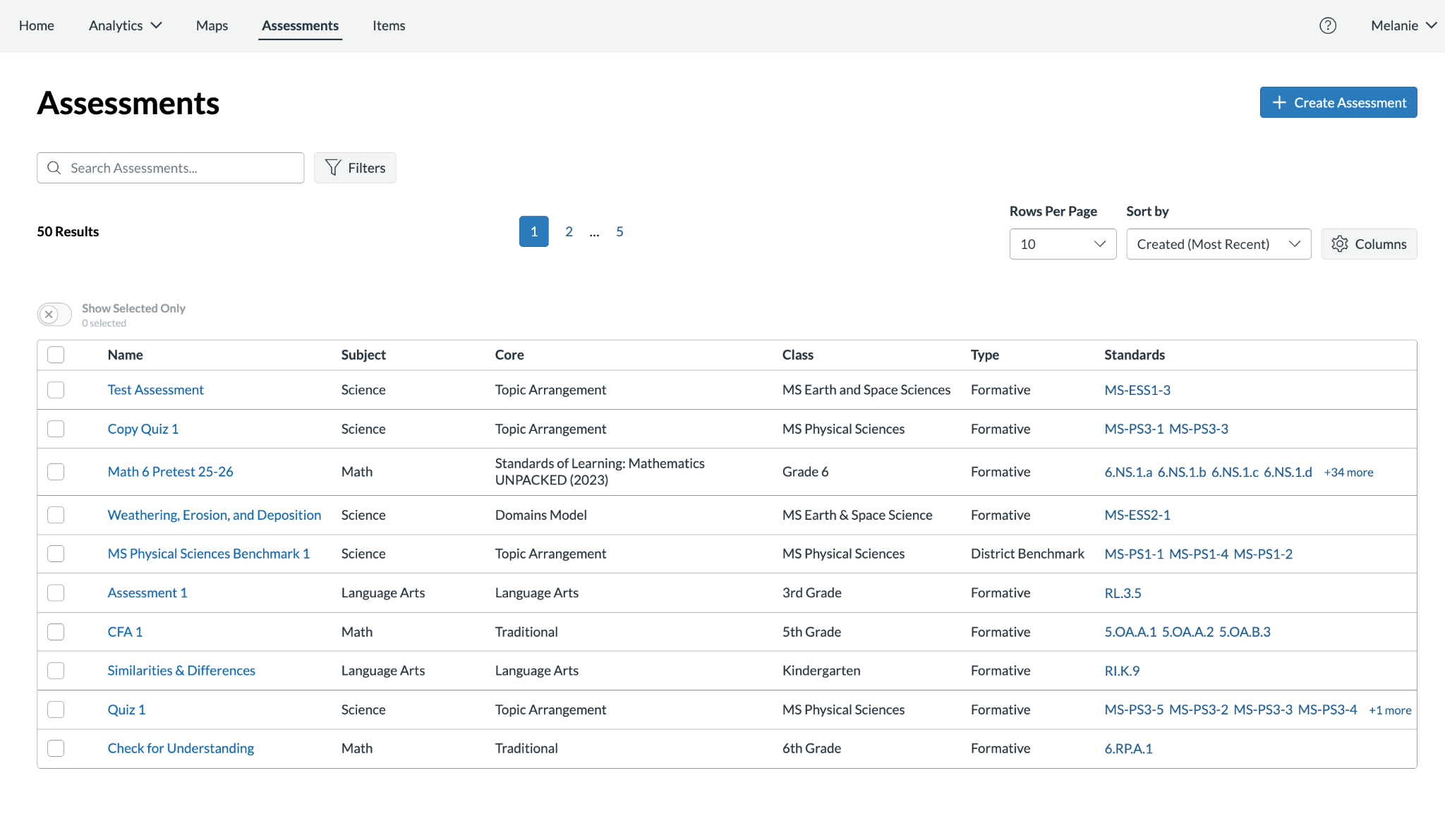Viewport: 1445px width, 840px height.
Task: Open the Rows Per Page dropdown
Action: coord(1063,244)
